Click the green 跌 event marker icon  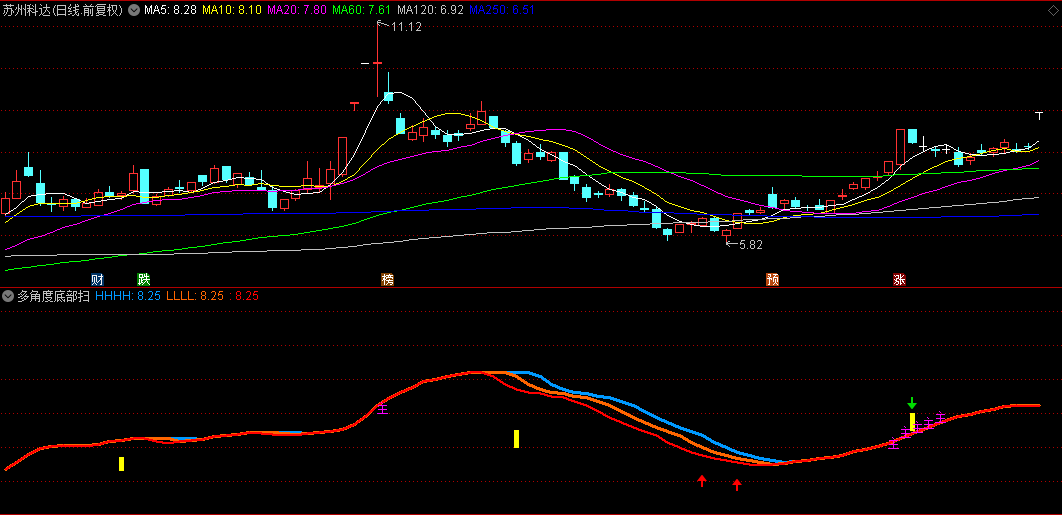144,280
